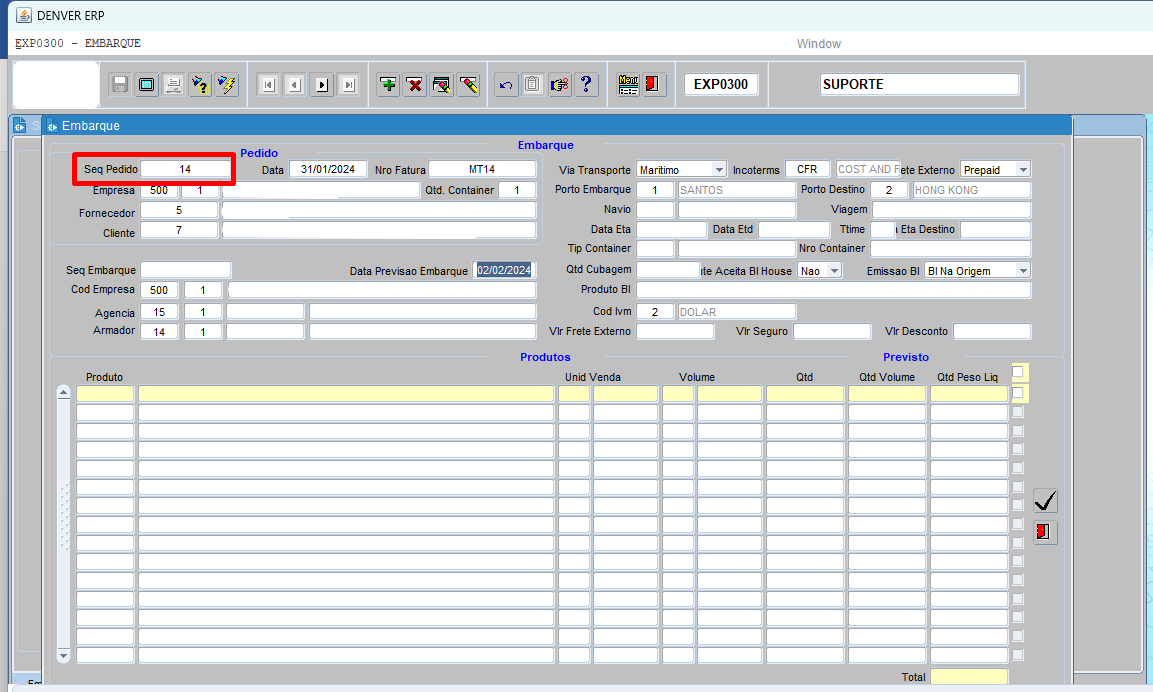The image size is (1153, 692).
Task: Jump to the last record
Action: (349, 85)
